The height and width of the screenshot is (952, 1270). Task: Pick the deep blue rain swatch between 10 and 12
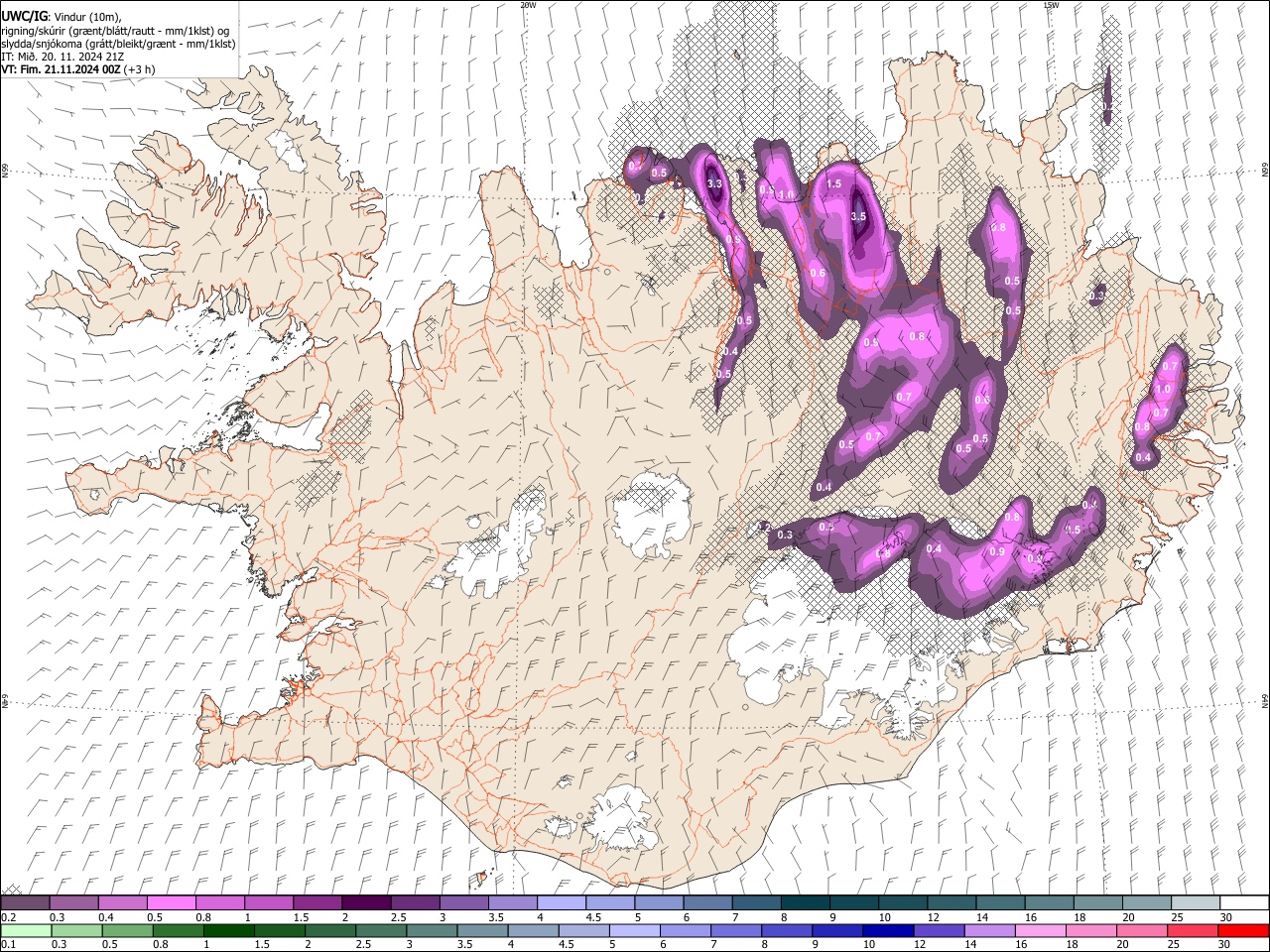(888, 930)
